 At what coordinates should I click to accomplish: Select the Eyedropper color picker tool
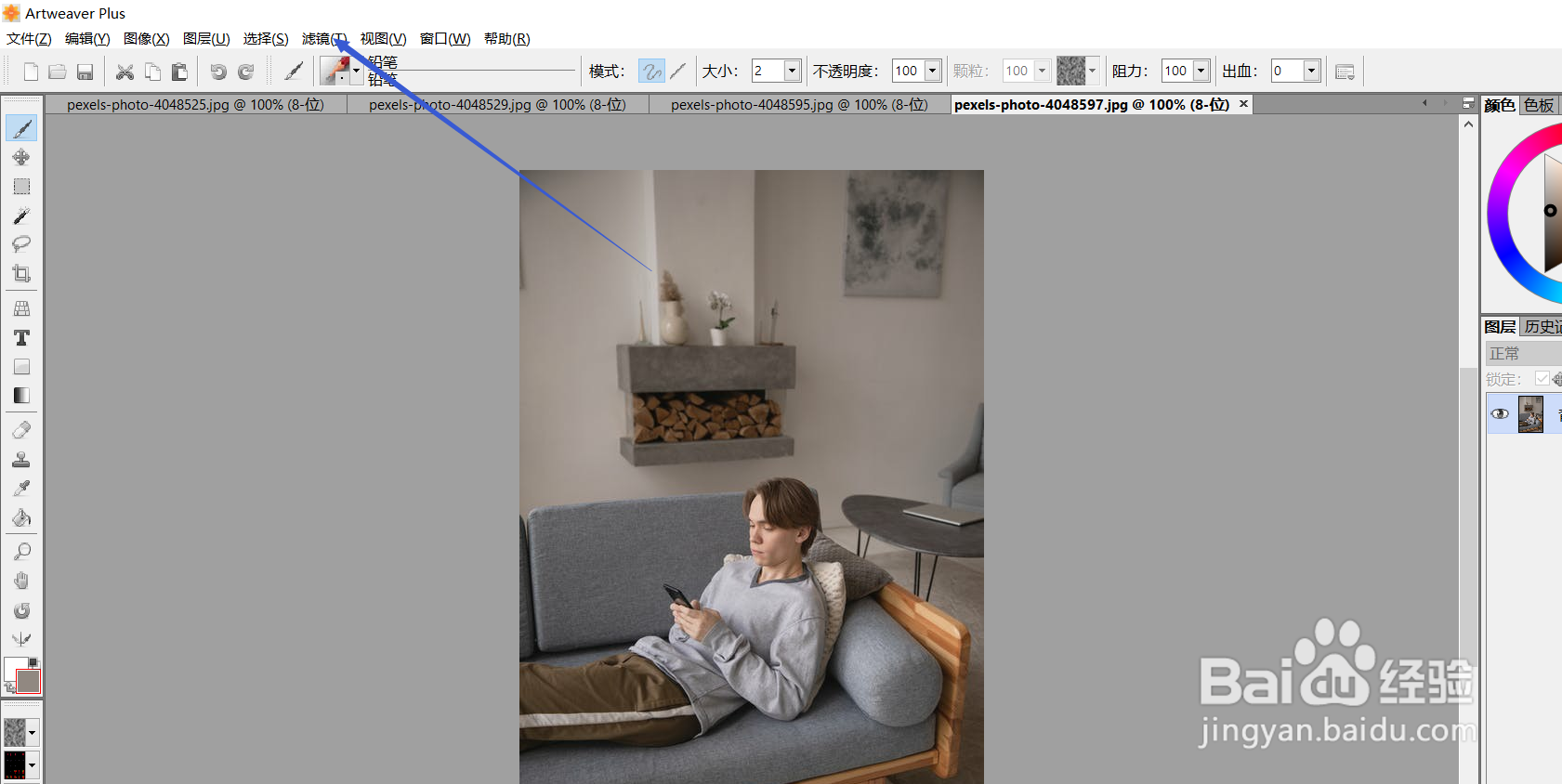[x=21, y=489]
